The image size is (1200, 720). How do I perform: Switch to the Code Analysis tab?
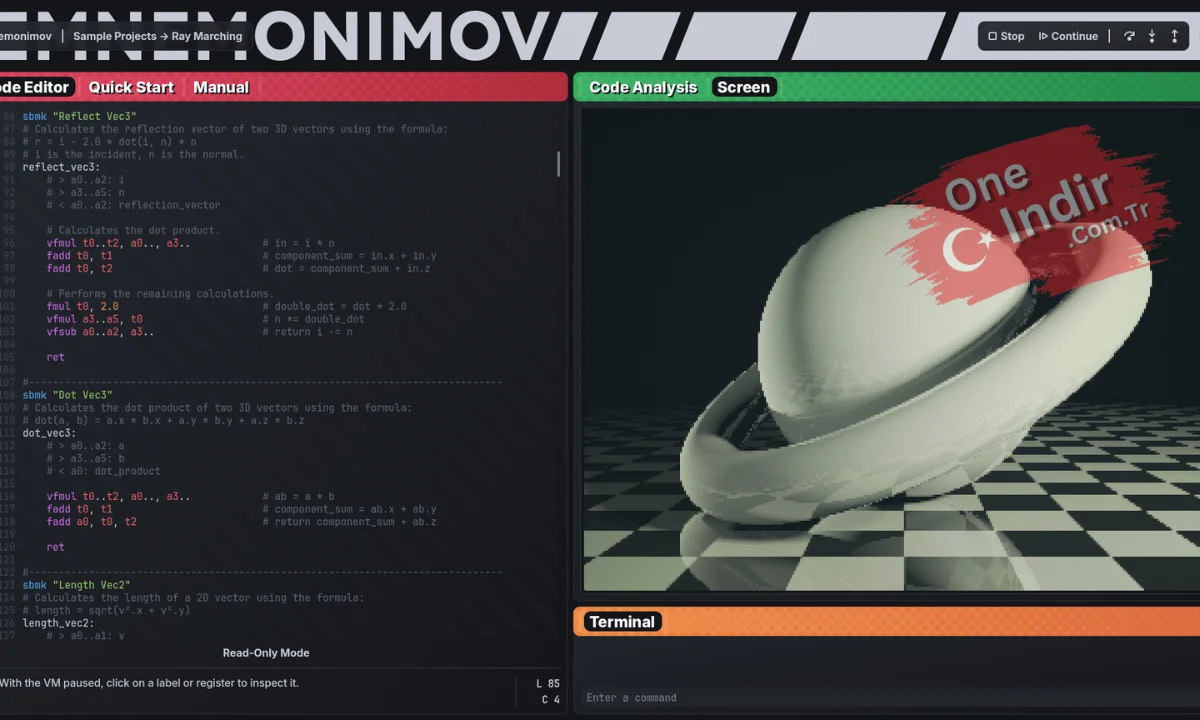(643, 87)
